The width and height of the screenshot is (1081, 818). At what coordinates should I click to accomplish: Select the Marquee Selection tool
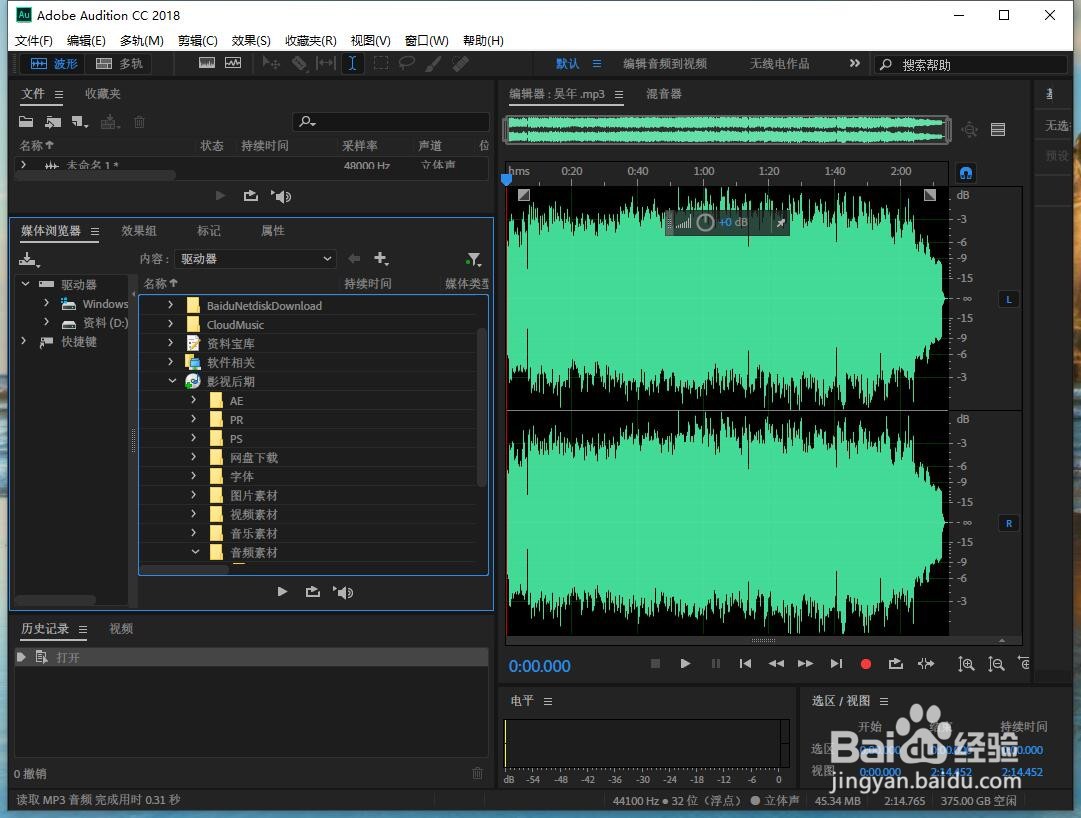coord(381,63)
